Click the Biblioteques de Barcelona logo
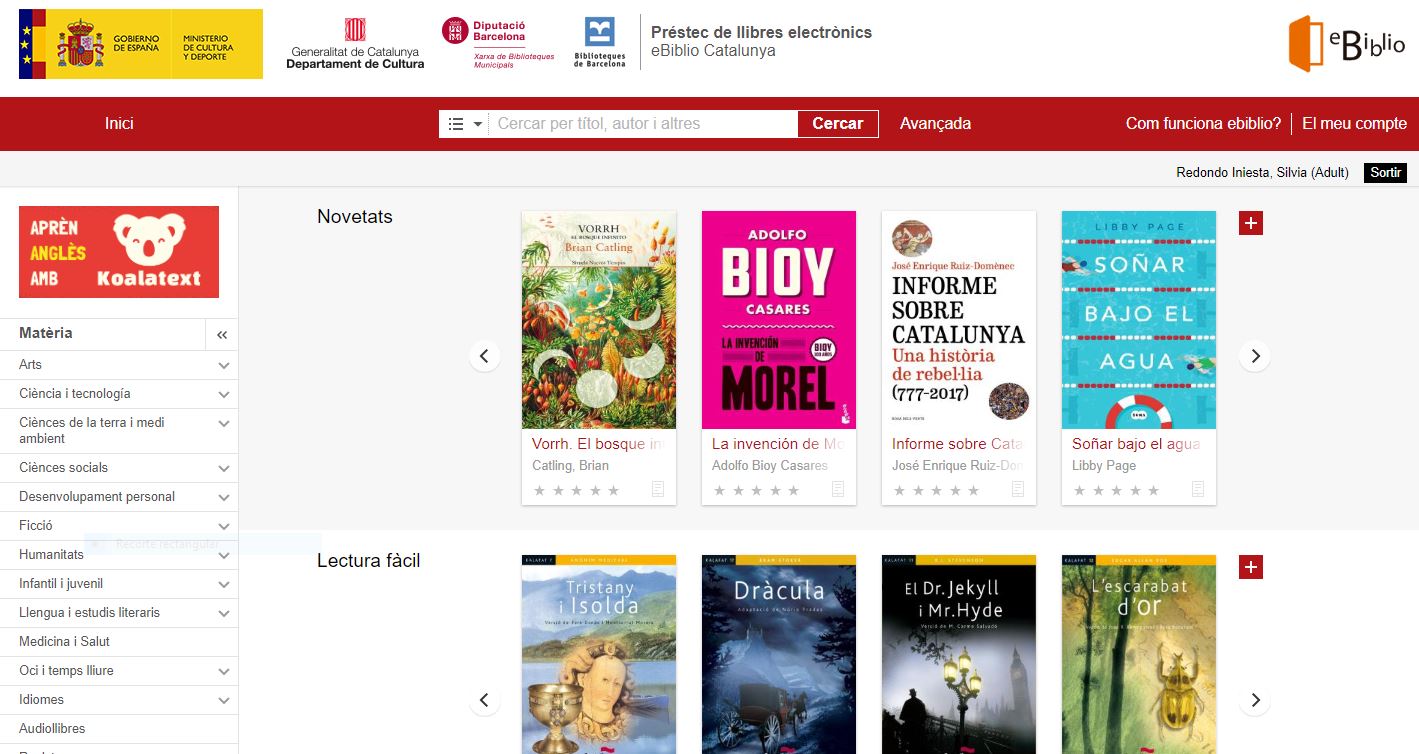 pos(600,44)
